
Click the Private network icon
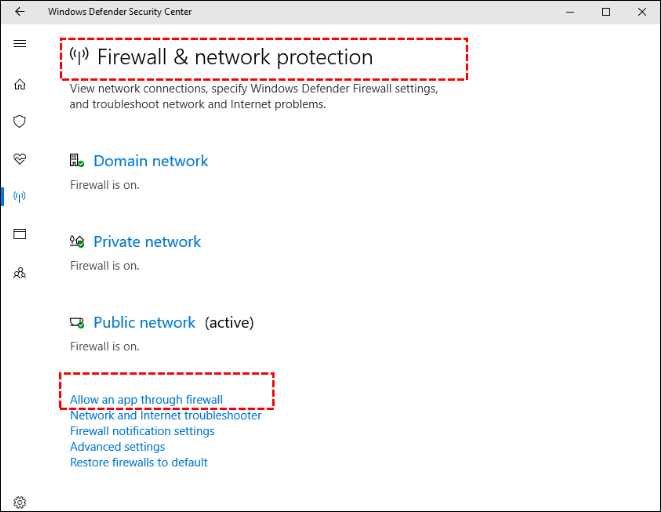(77, 242)
